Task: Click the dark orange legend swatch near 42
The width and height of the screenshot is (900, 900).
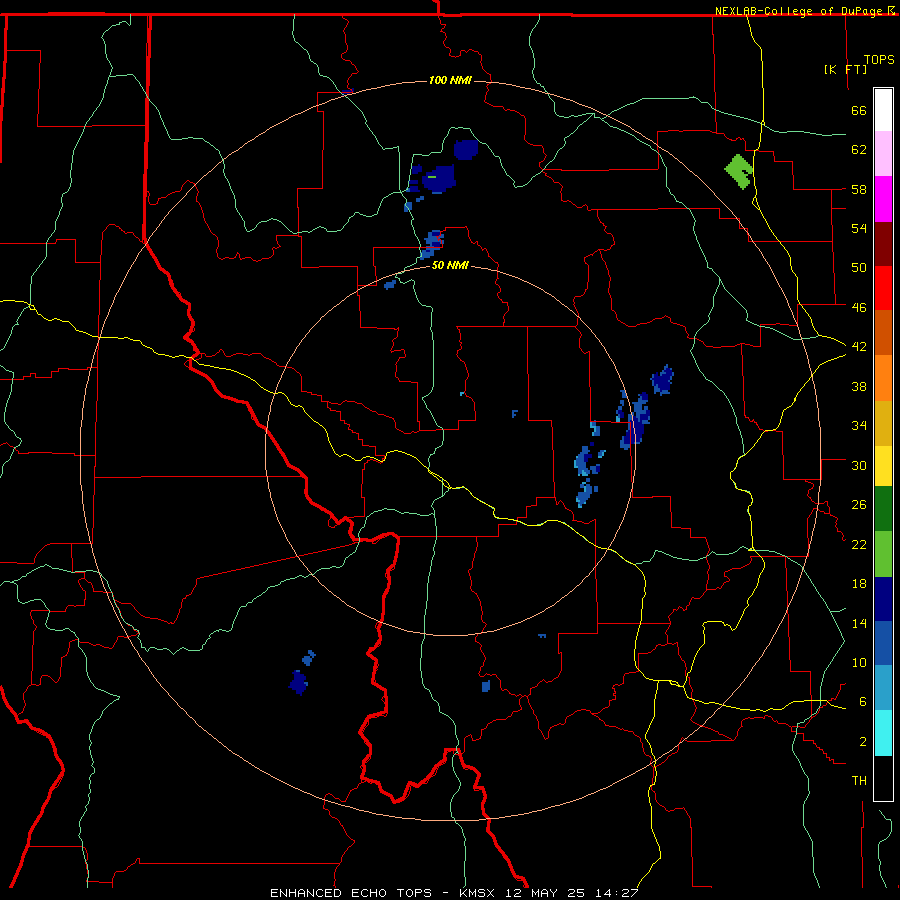Action: coord(883,333)
